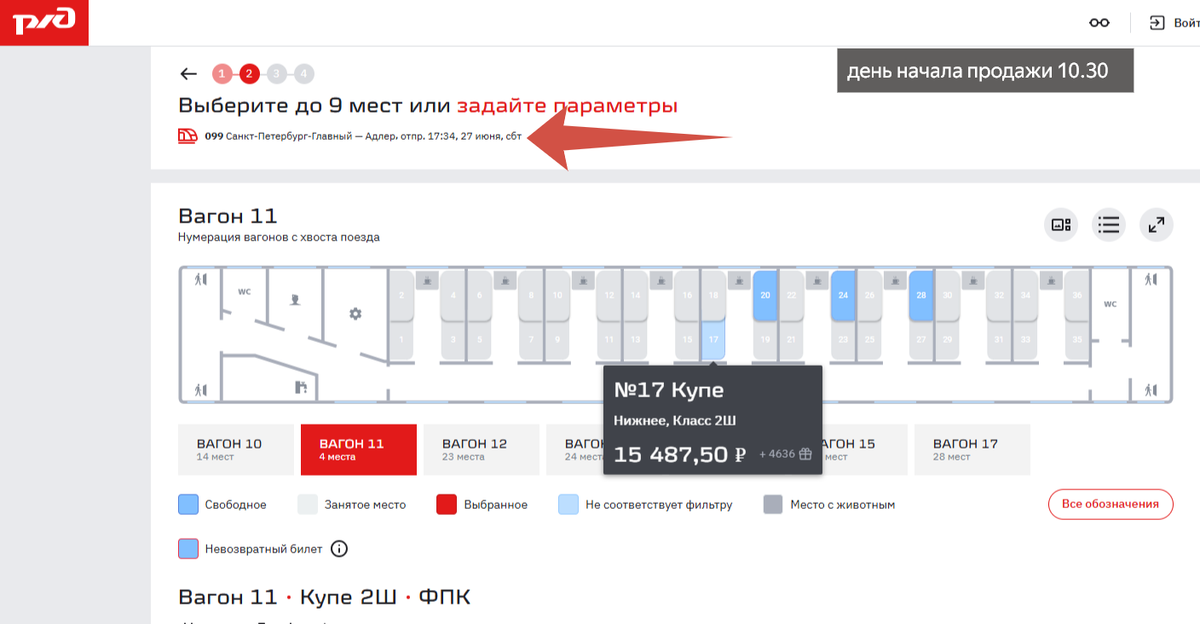Click the login arrow icon beside Войти
Image resolution: width=1200 pixels, height=624 pixels.
tap(1156, 22)
